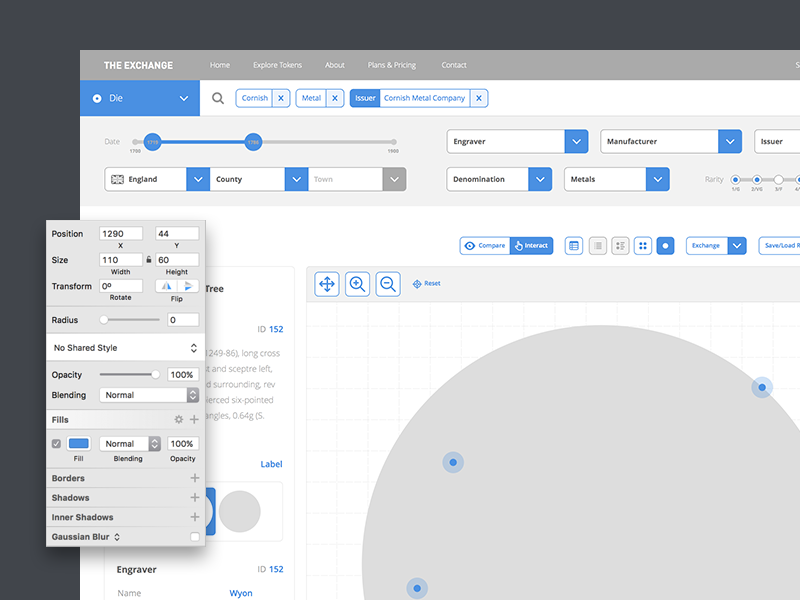Toggle the fill enabled checkbox
Screen dimensions: 800x600
pos(57,444)
